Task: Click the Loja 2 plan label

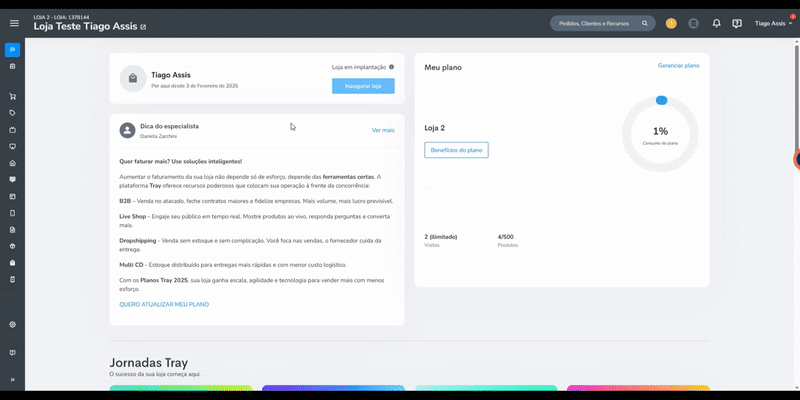Action: coord(435,128)
